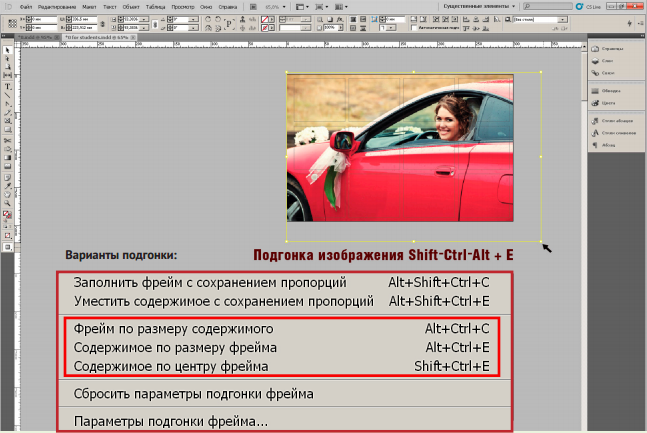Image resolution: width=647 pixels, height=433 pixels.
Task: Open the Просмотр menu
Action: pos(183,7)
